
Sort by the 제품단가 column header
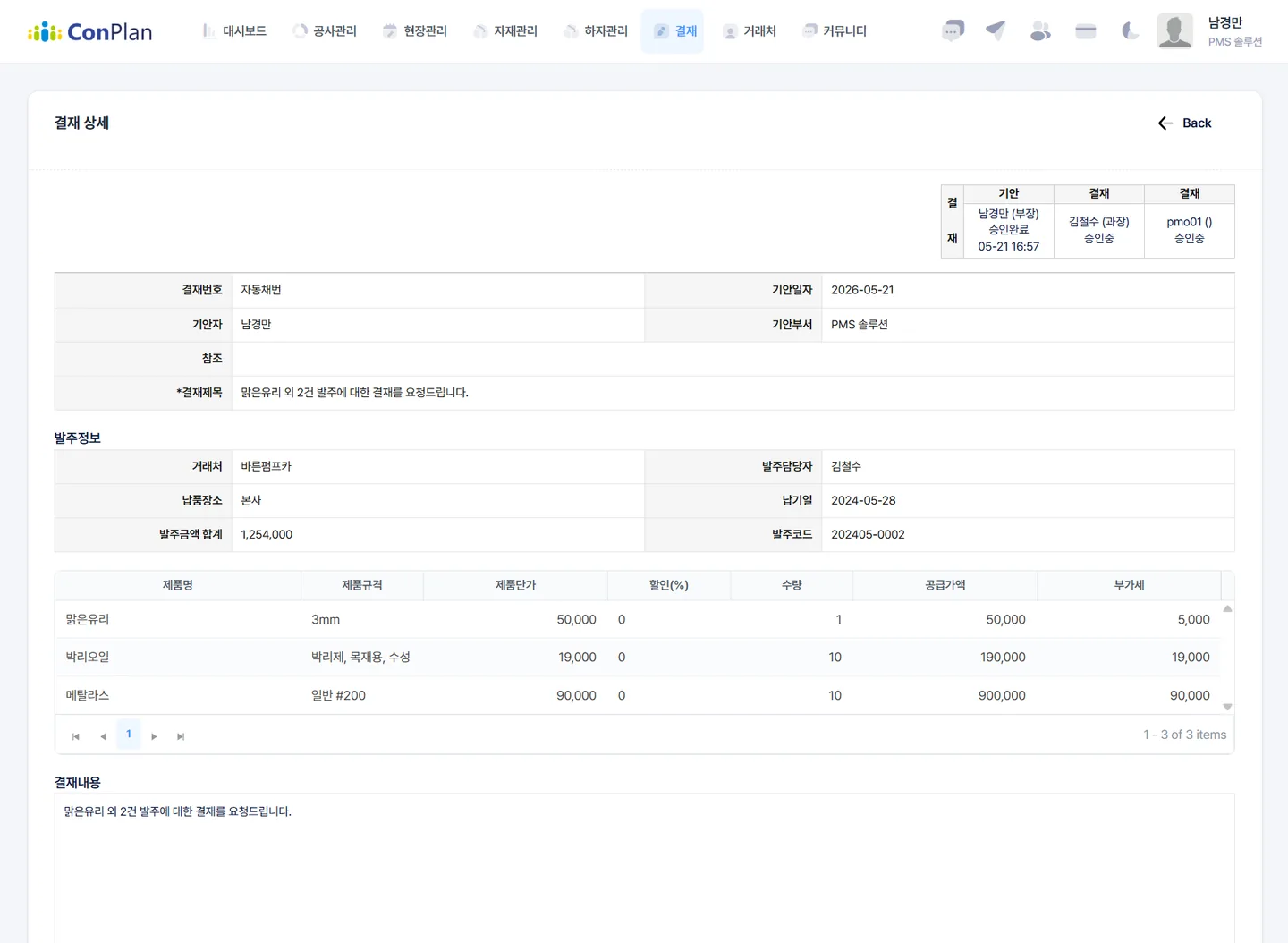516,585
